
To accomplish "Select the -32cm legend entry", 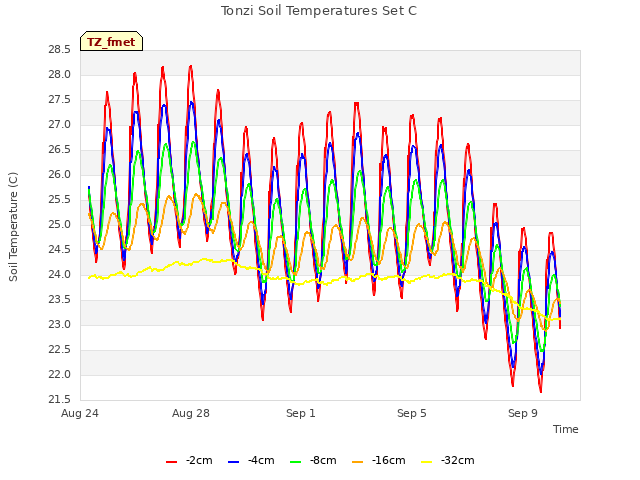I will pos(448,460).
